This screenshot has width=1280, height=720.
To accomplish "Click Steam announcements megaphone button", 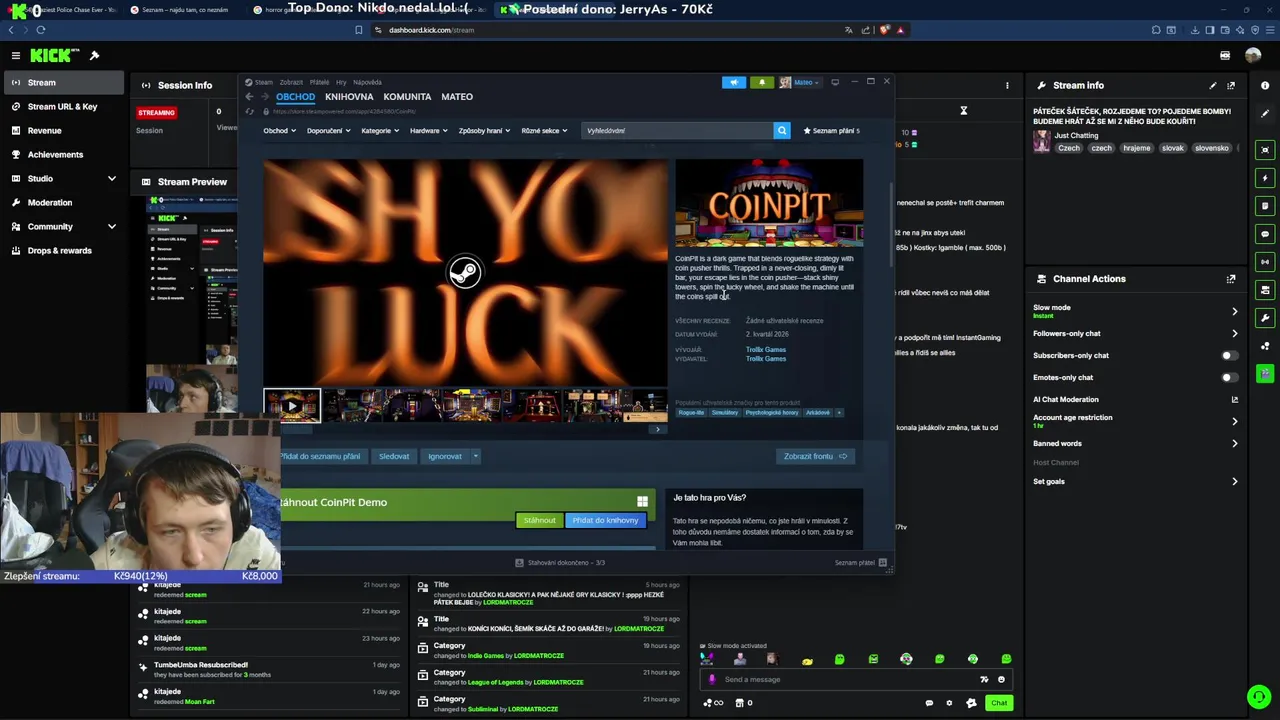I will 734,82.
